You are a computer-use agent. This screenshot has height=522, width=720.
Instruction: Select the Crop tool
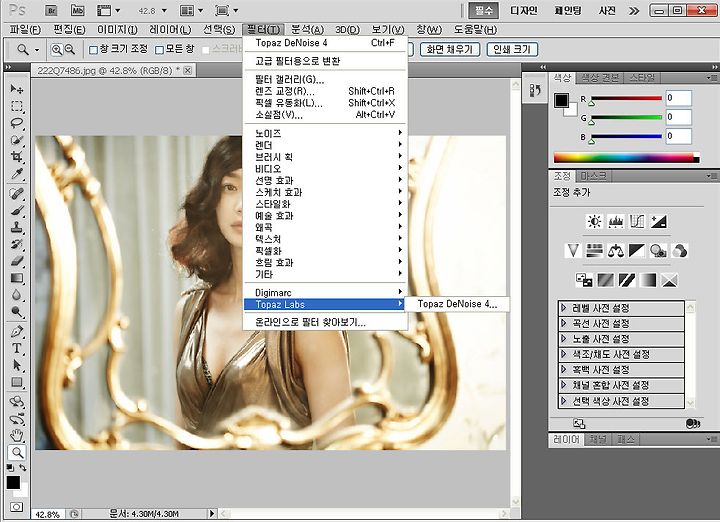point(17,157)
